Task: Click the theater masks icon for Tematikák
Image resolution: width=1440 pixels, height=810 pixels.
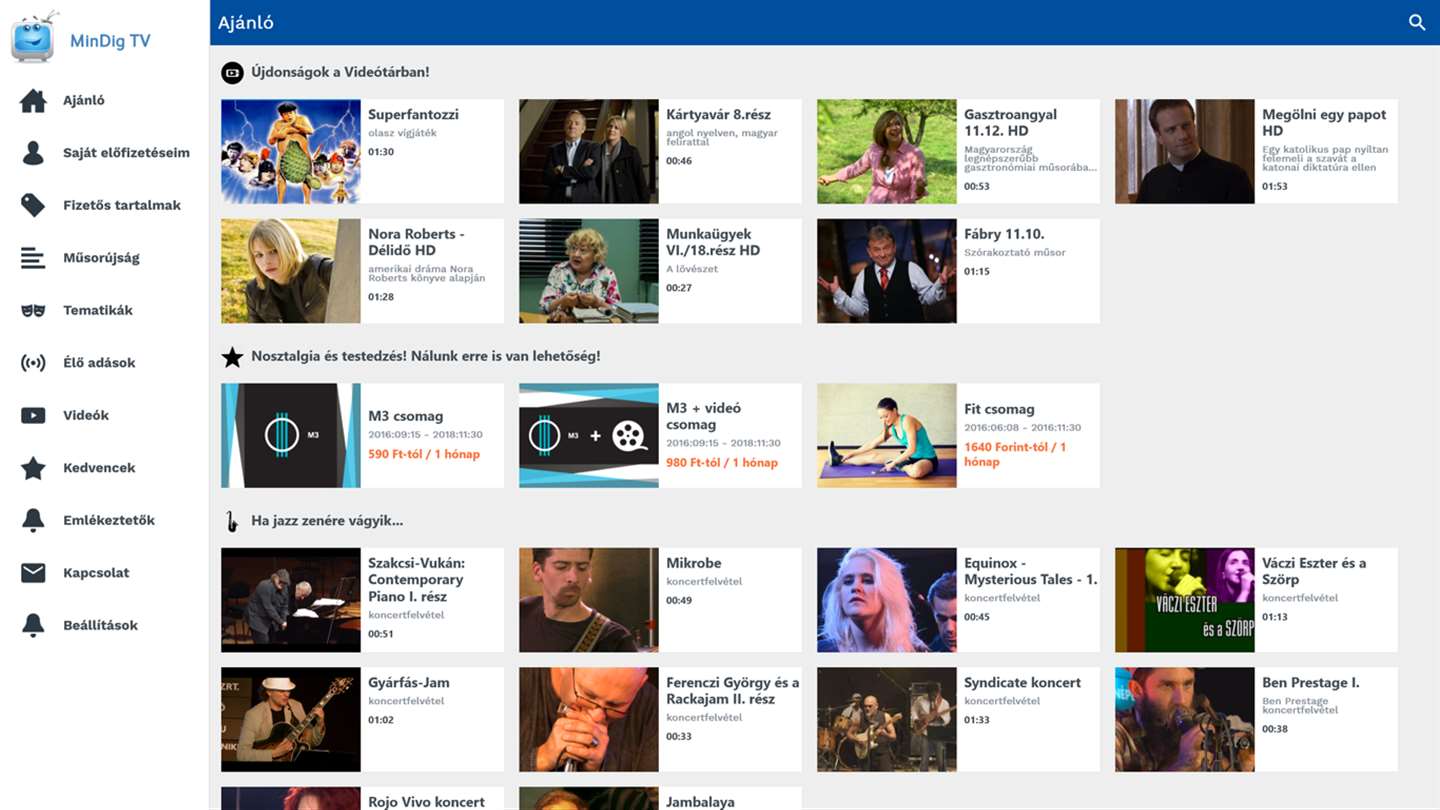Action: pyautogui.click(x=33, y=310)
